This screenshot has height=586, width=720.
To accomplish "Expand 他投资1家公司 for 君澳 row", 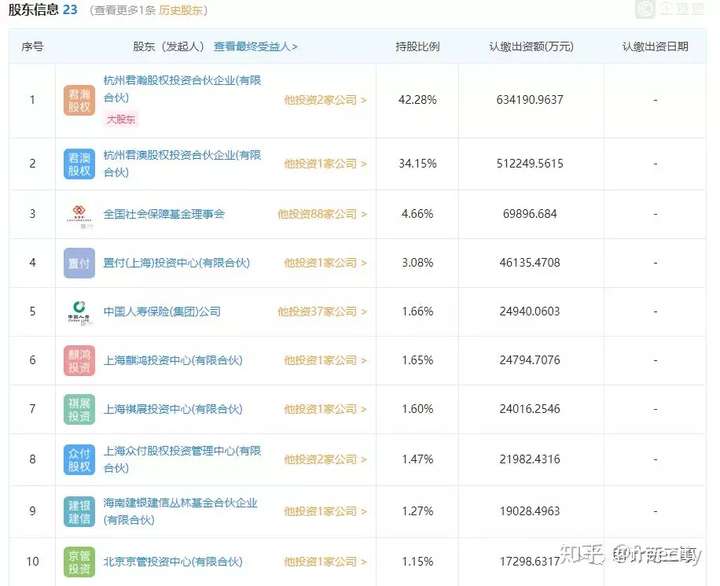I will pyautogui.click(x=325, y=163).
